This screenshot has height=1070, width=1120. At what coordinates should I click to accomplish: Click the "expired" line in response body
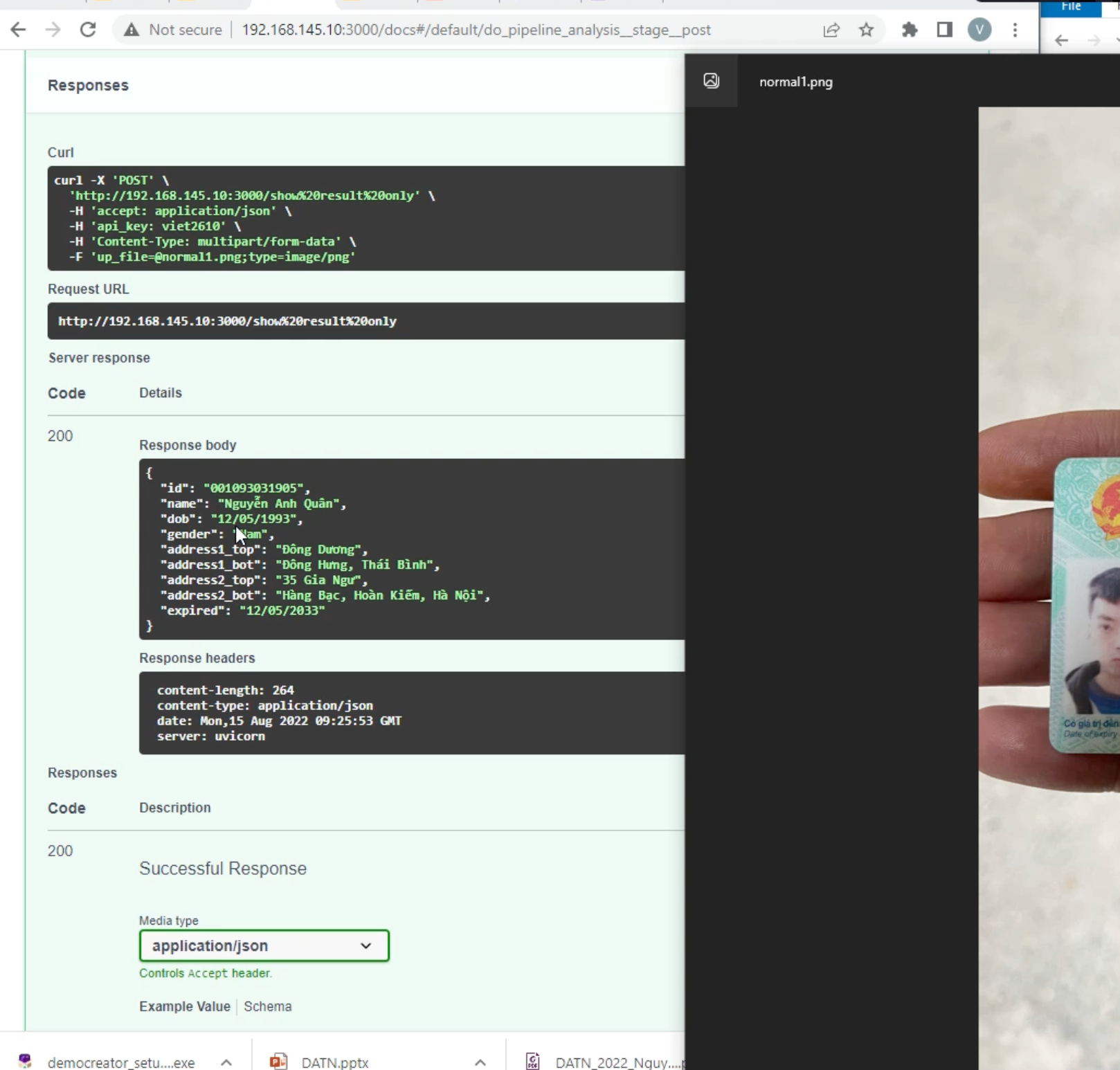point(243,610)
